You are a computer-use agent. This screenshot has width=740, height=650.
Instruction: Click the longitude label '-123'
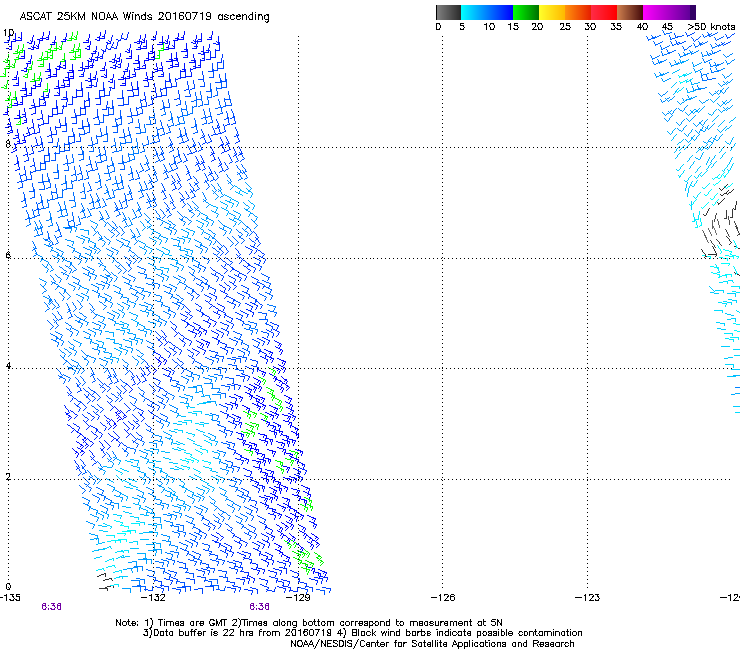click(x=588, y=598)
